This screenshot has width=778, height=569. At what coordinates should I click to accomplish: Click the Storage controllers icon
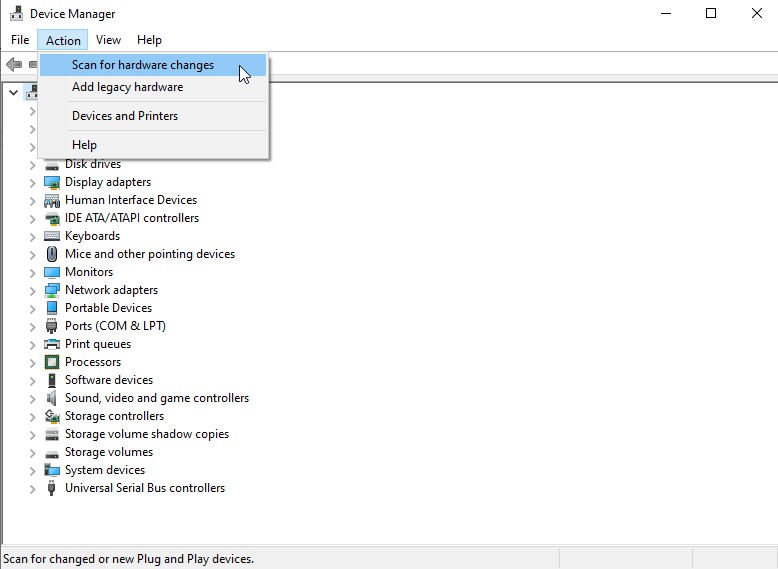[52, 416]
